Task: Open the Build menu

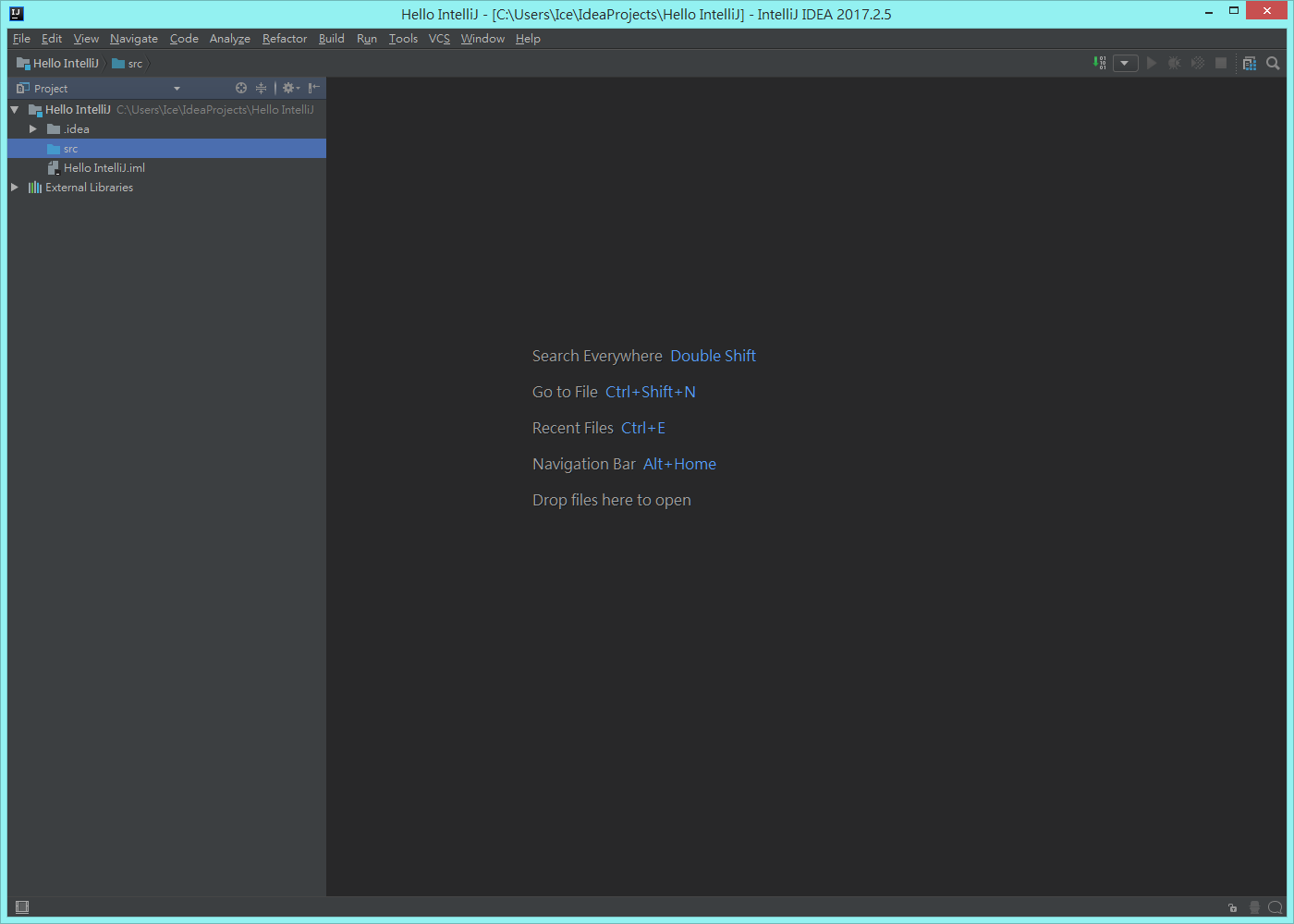Action: pos(332,39)
